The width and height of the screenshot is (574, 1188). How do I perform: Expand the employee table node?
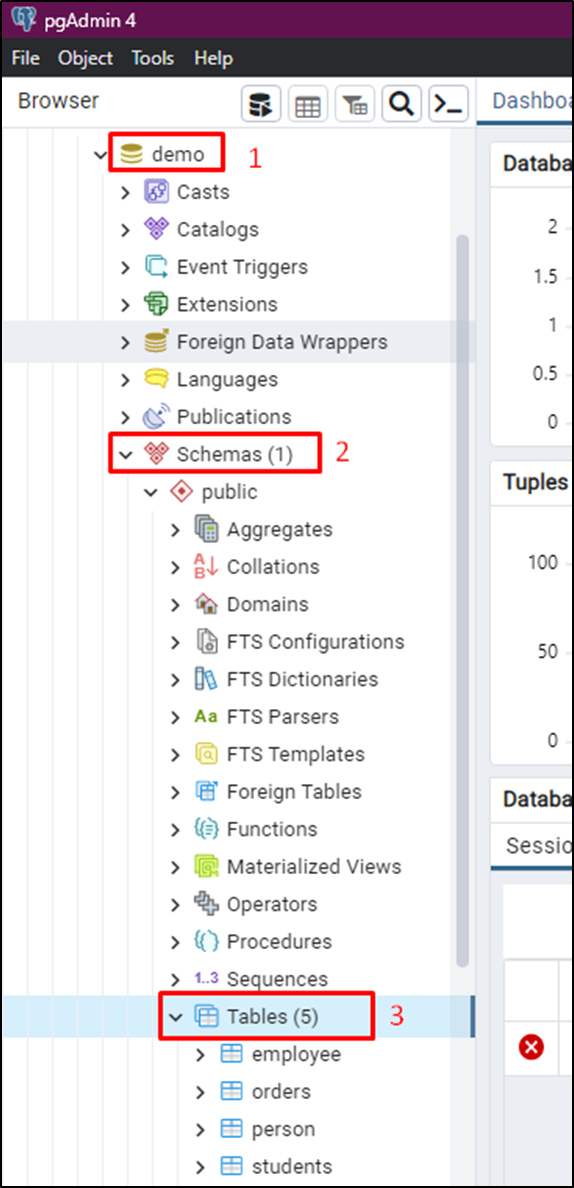click(x=200, y=1054)
